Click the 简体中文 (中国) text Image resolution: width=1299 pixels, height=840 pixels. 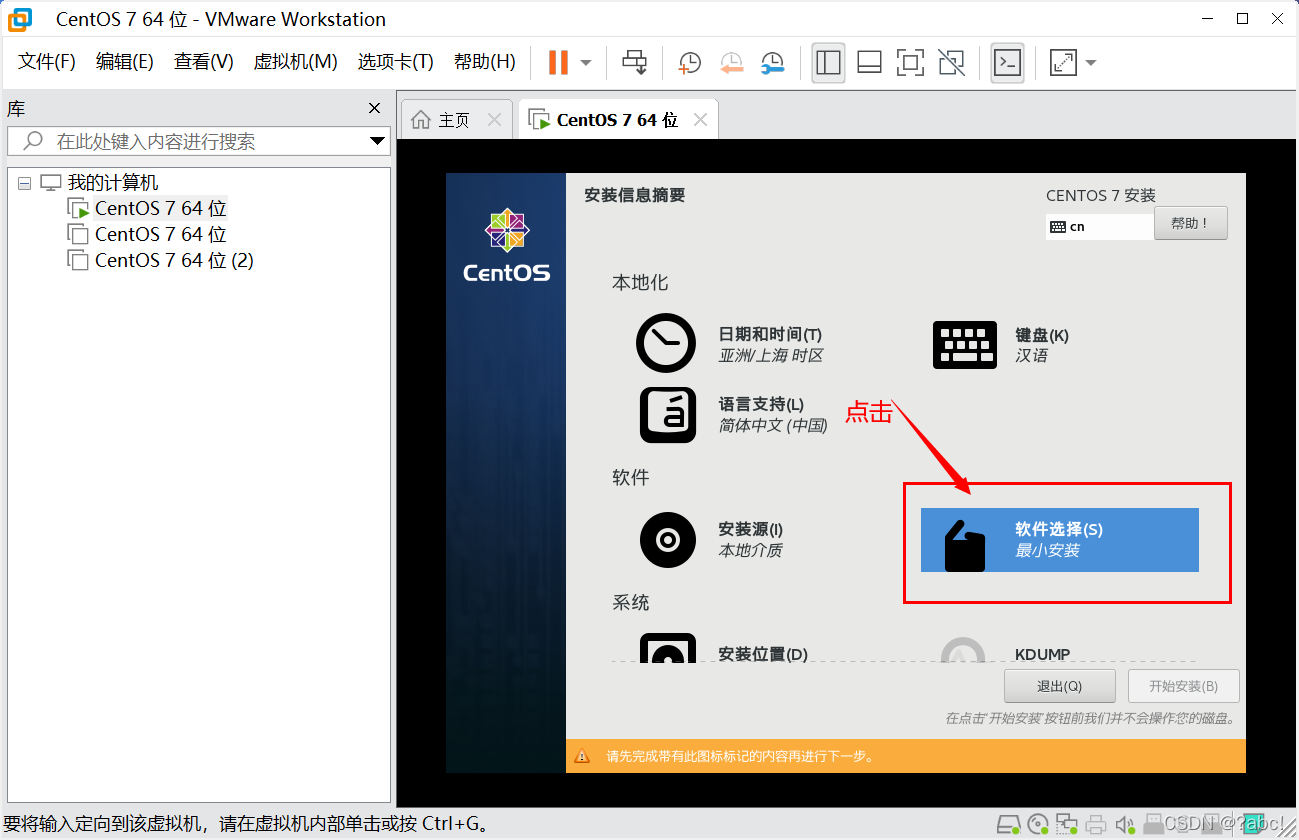[x=773, y=426]
